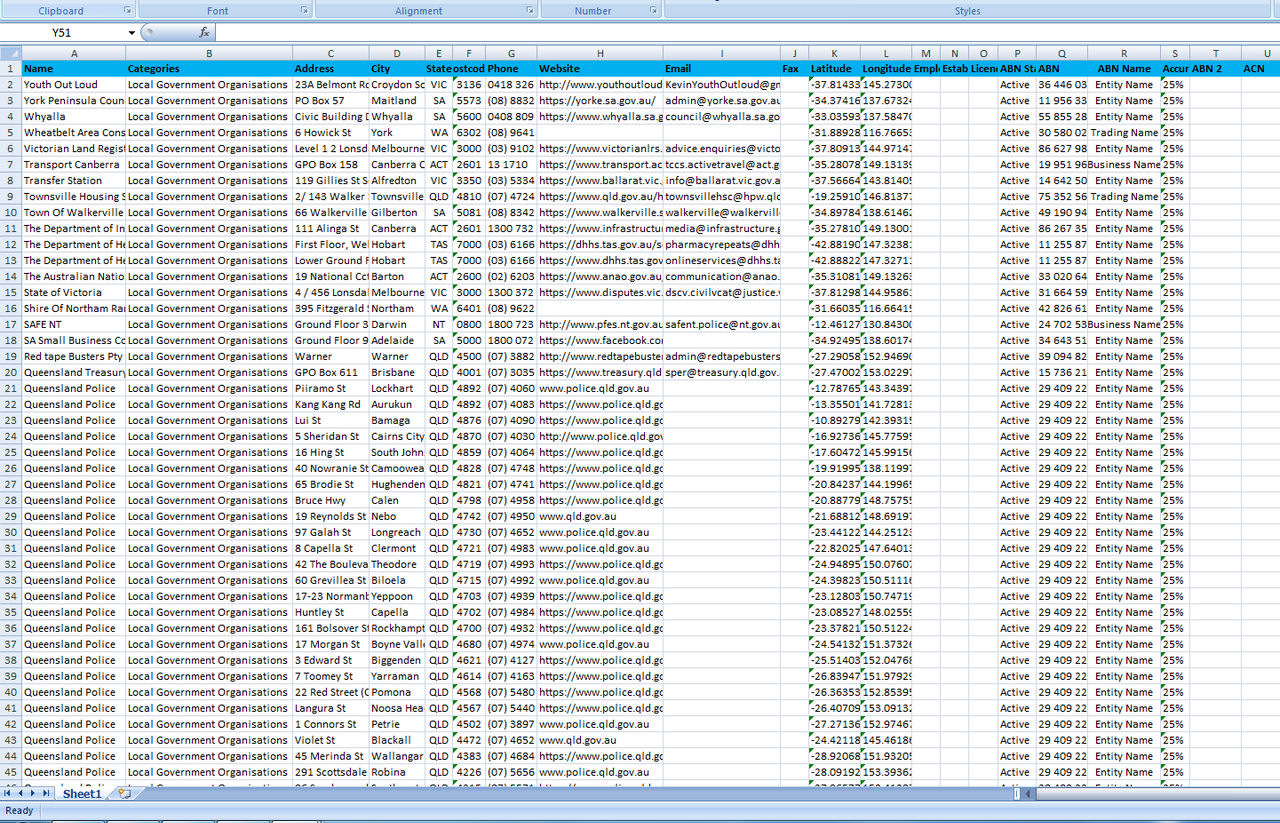Jump to the first sheet using navigation arrow
The height and width of the screenshot is (823, 1280).
point(9,793)
